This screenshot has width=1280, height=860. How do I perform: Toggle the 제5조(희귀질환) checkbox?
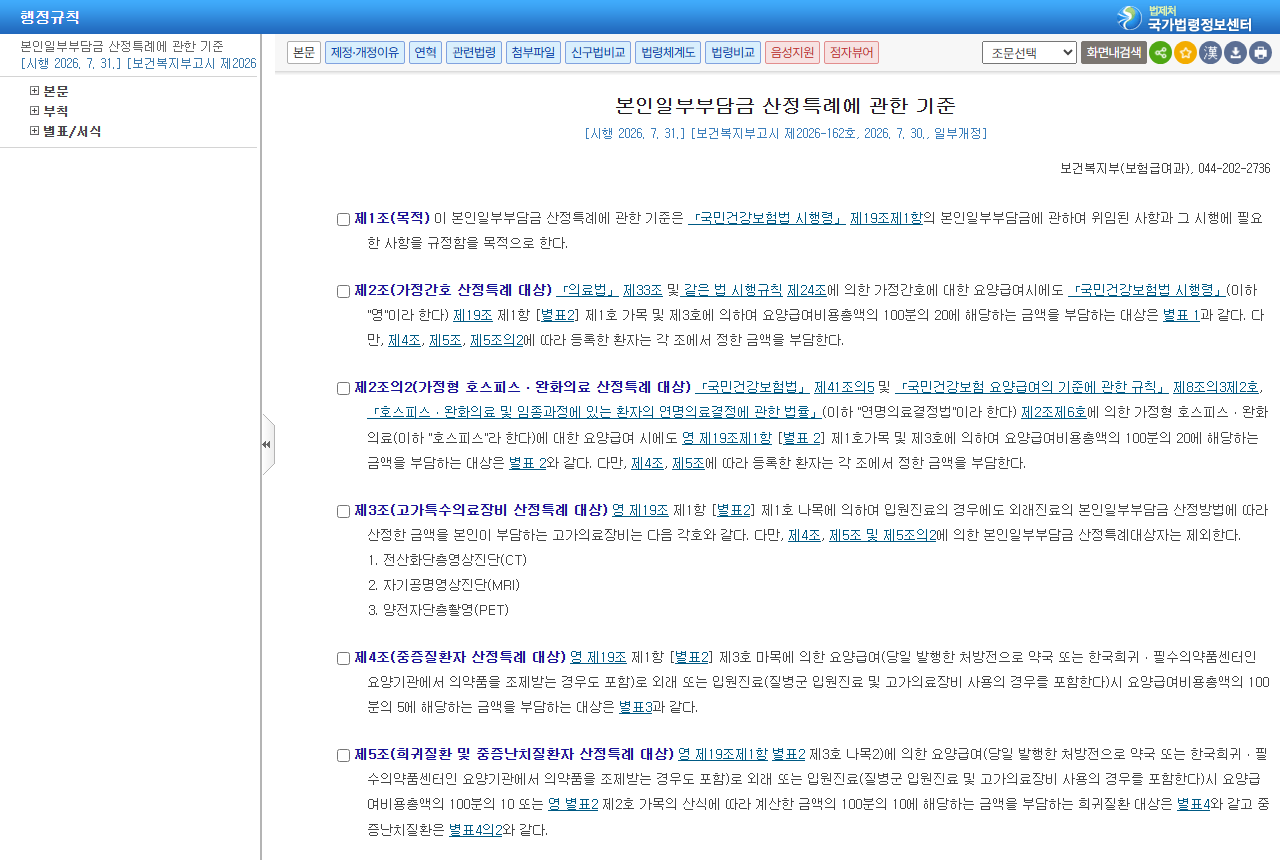coord(343,756)
